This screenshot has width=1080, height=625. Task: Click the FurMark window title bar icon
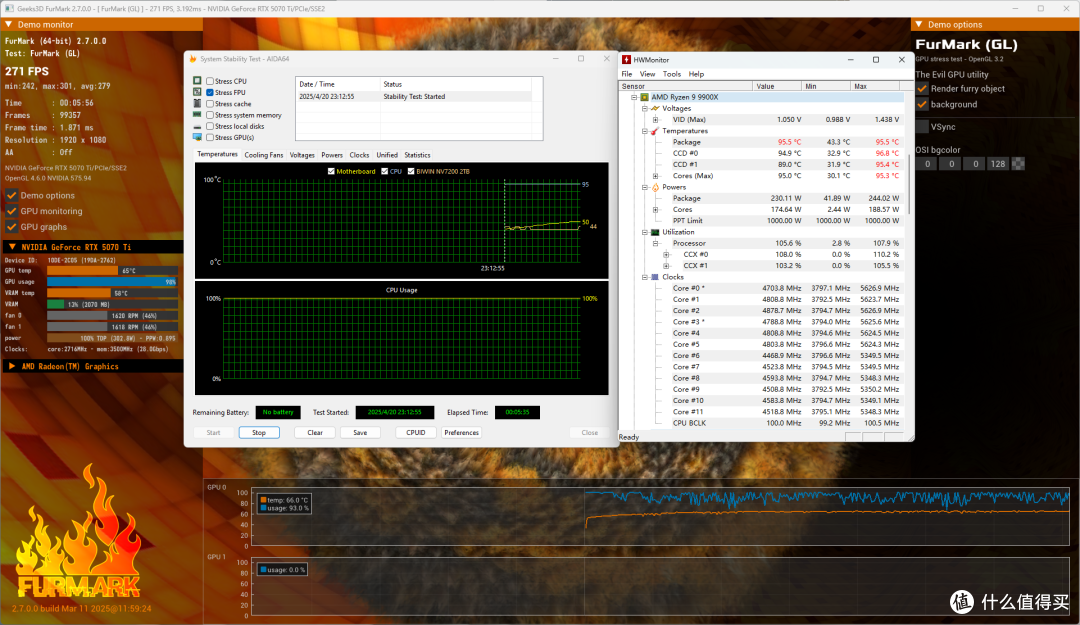[x=9, y=8]
